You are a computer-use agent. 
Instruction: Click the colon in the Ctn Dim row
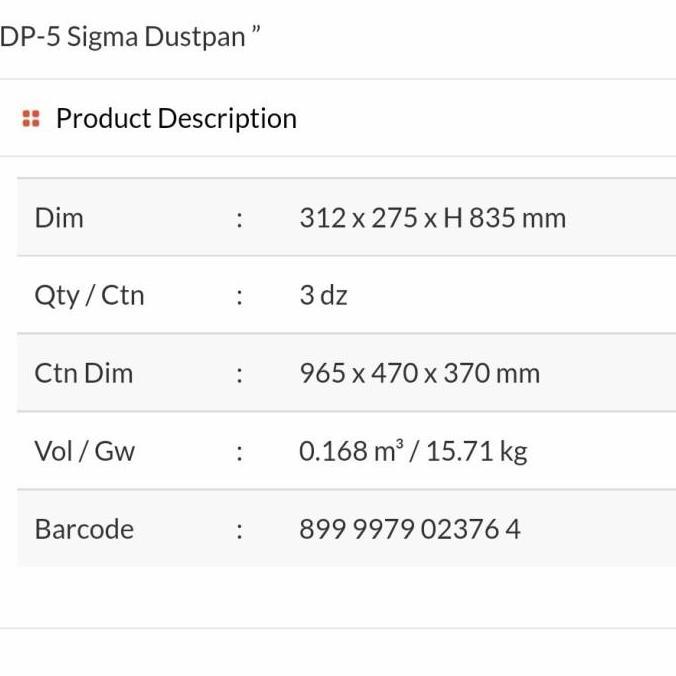coord(239,374)
